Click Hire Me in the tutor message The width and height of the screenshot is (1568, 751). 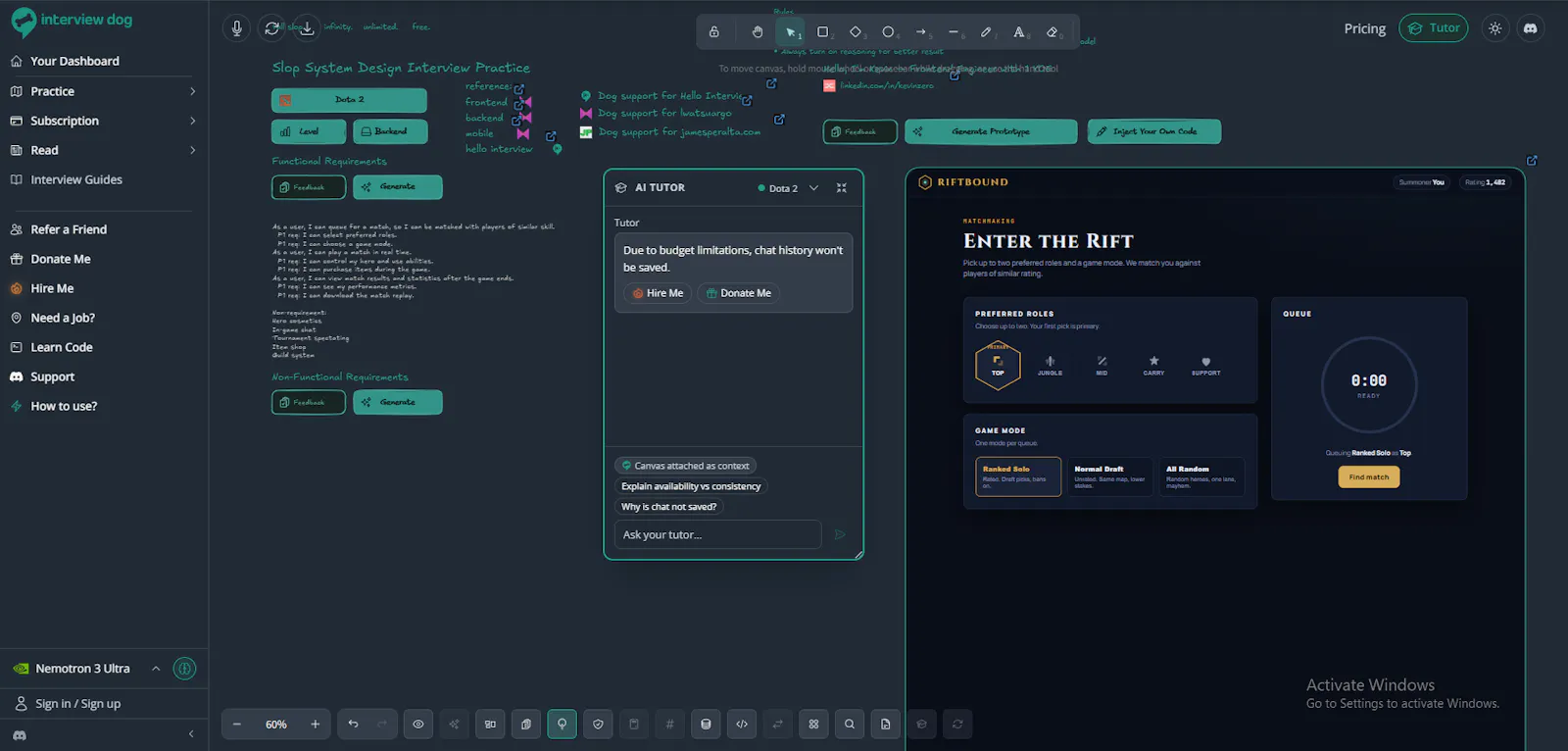(658, 293)
